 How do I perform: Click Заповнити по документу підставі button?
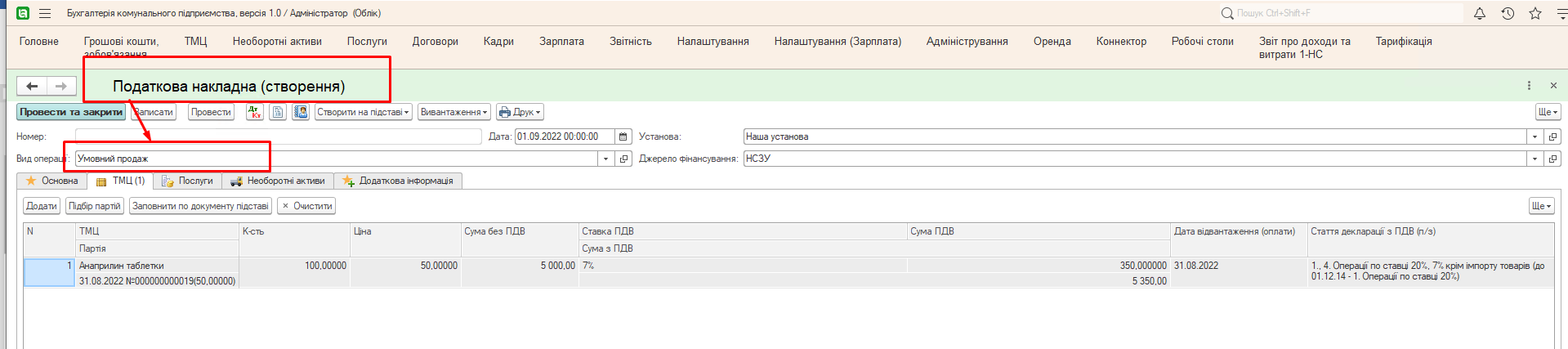[200, 206]
